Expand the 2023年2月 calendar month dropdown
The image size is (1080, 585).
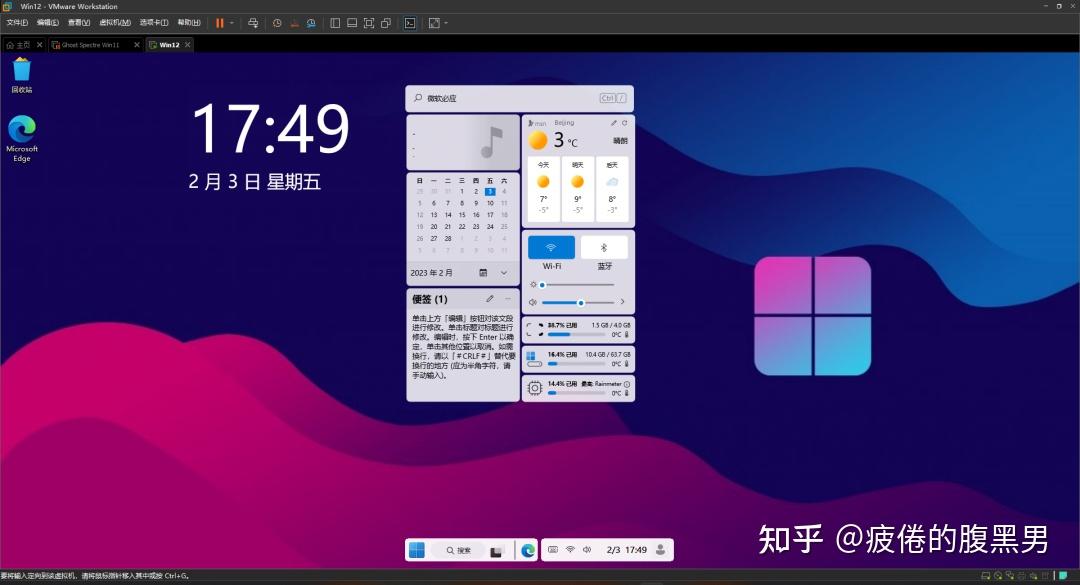(503, 272)
